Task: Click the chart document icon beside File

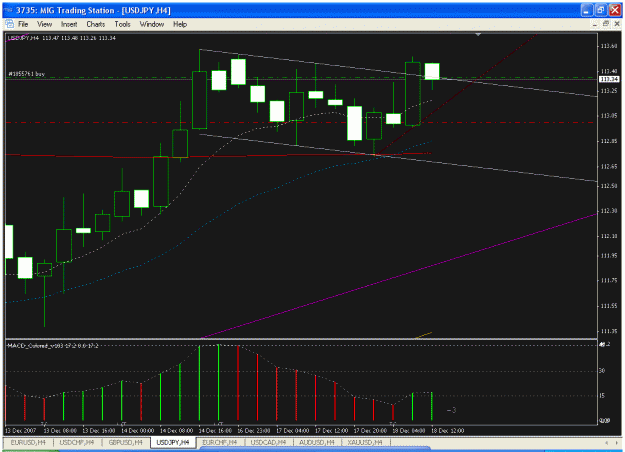Action: (9, 24)
